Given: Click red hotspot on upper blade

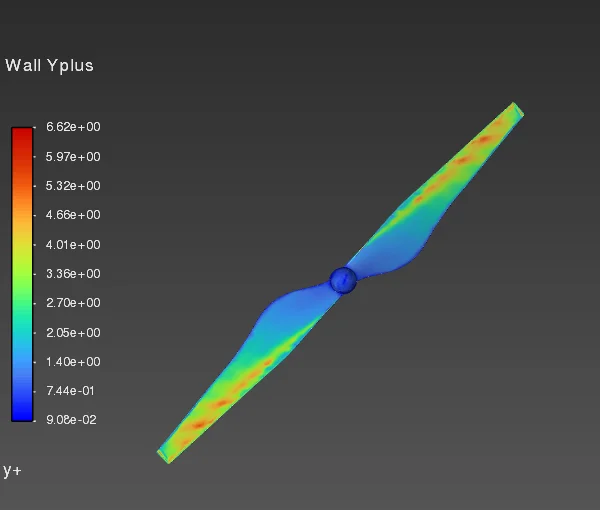Looking at the screenshot, I should coord(484,139).
